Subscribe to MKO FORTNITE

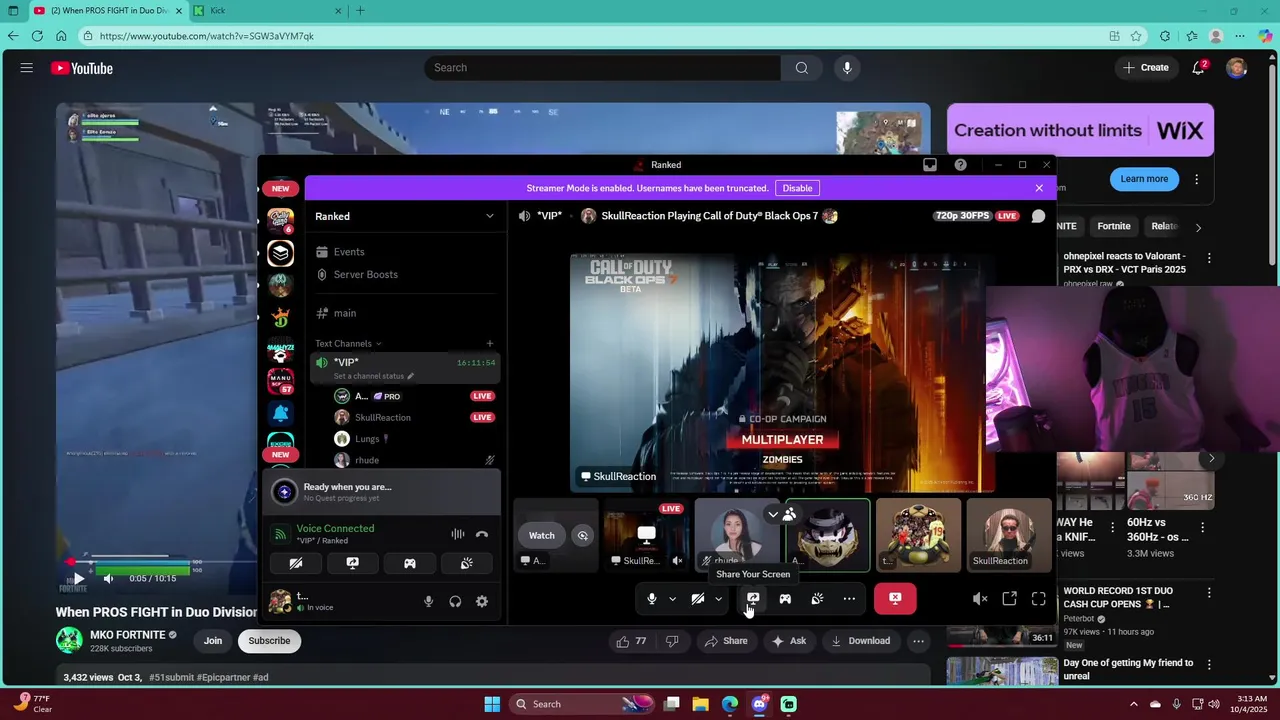[x=269, y=641]
